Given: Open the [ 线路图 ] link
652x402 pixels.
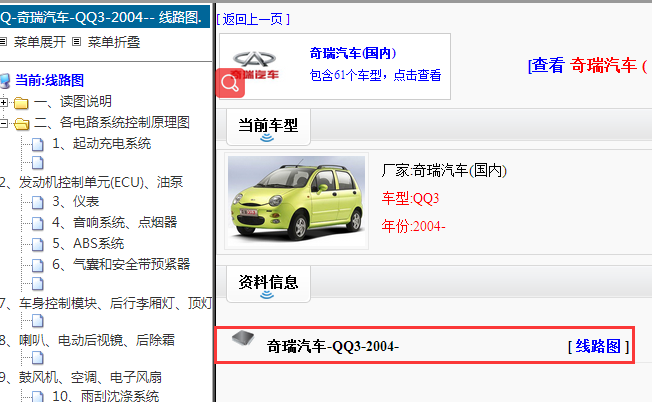Looking at the screenshot, I should [598, 346].
